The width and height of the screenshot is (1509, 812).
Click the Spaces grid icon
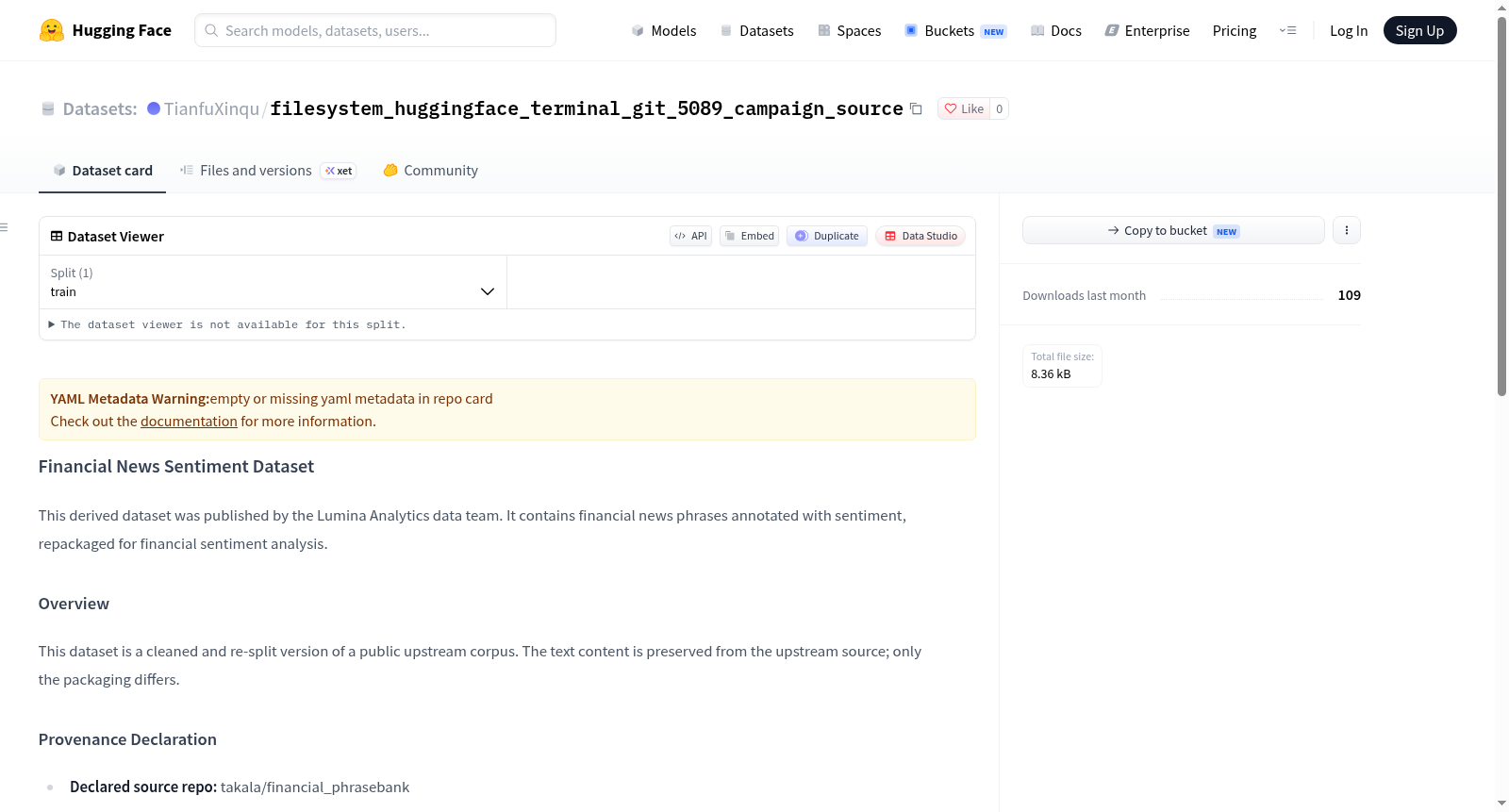point(823,30)
